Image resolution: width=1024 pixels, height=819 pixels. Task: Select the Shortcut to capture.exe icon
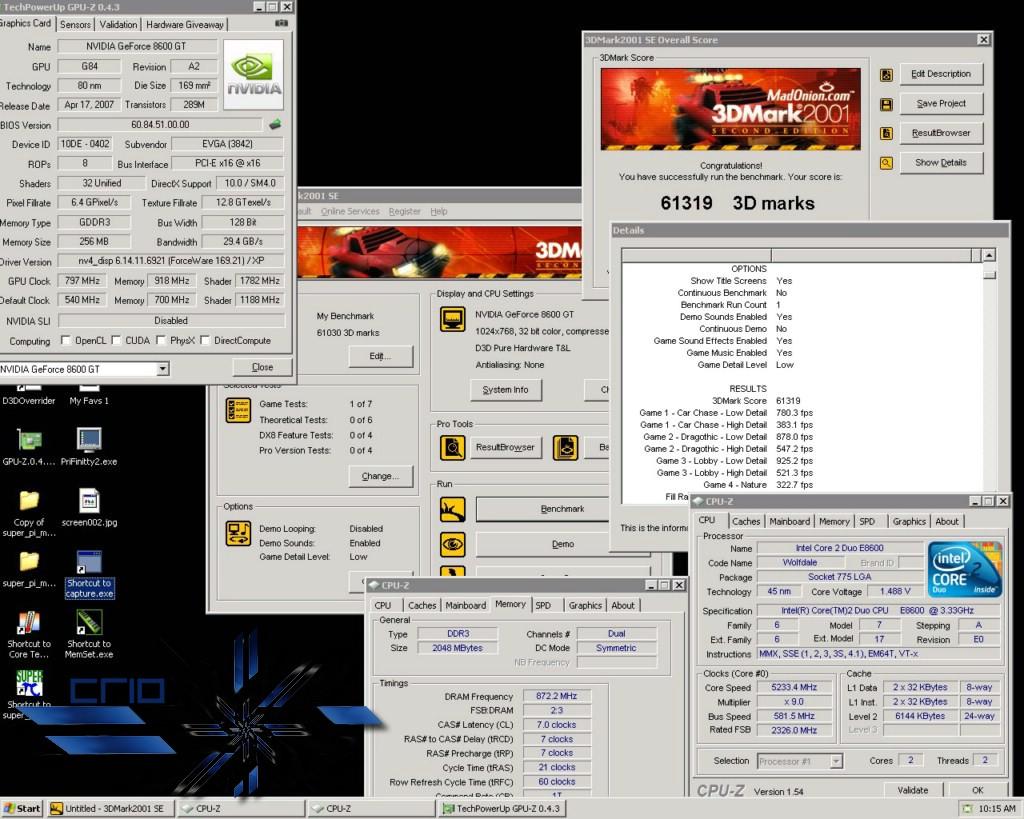[89, 575]
